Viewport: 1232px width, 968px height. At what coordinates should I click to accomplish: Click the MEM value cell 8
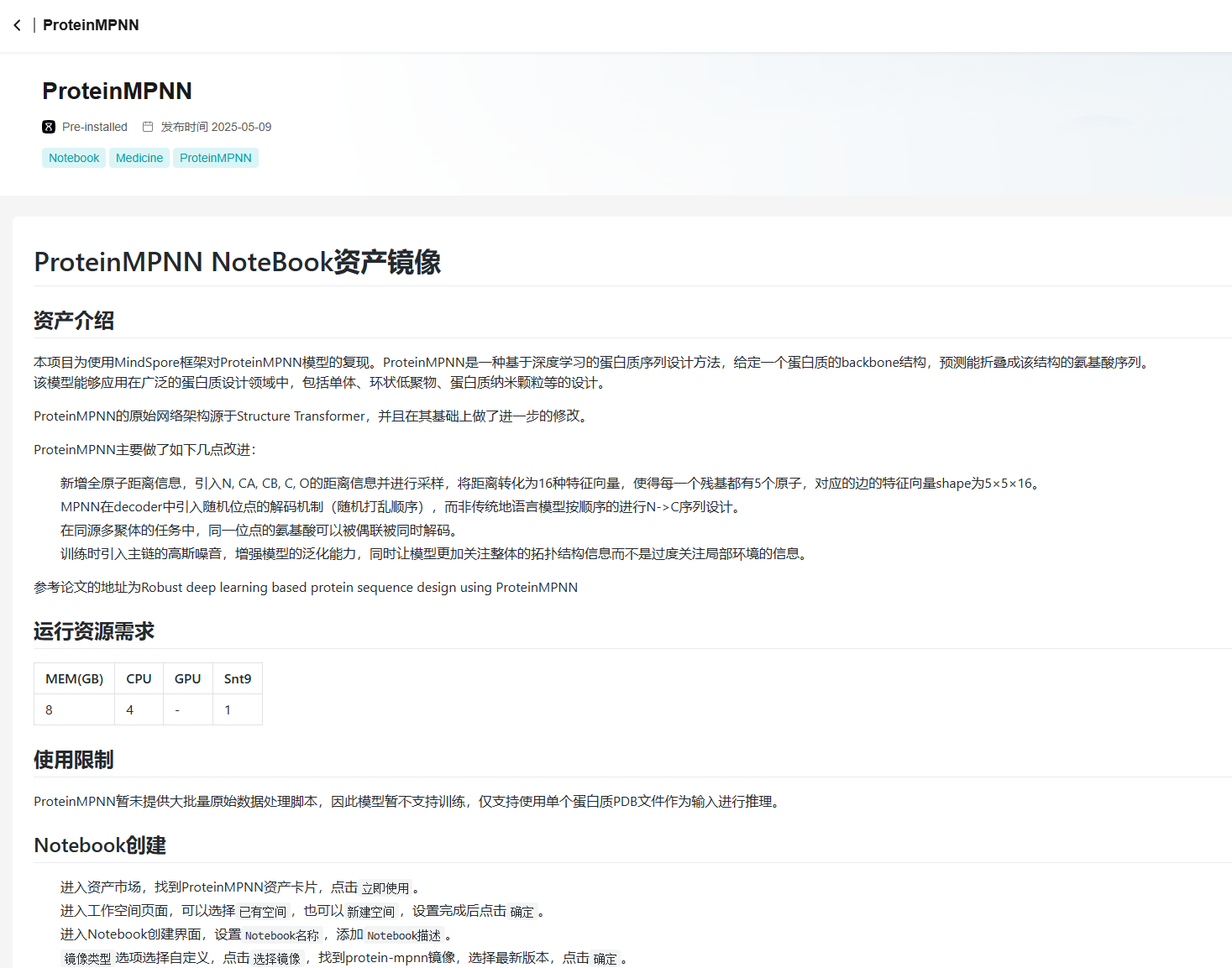[x=75, y=709]
